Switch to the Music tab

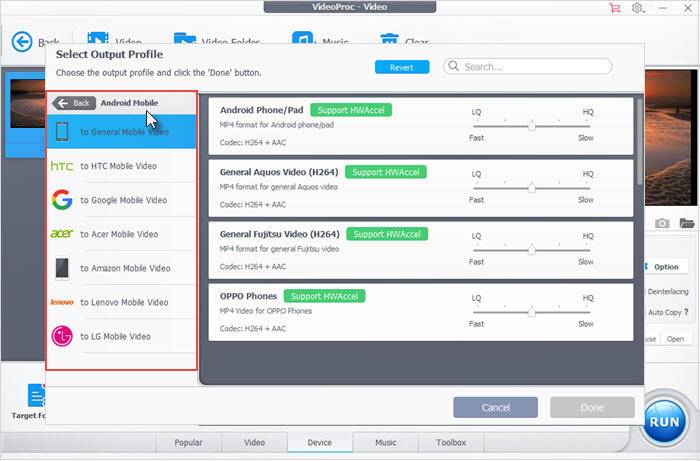(386, 443)
